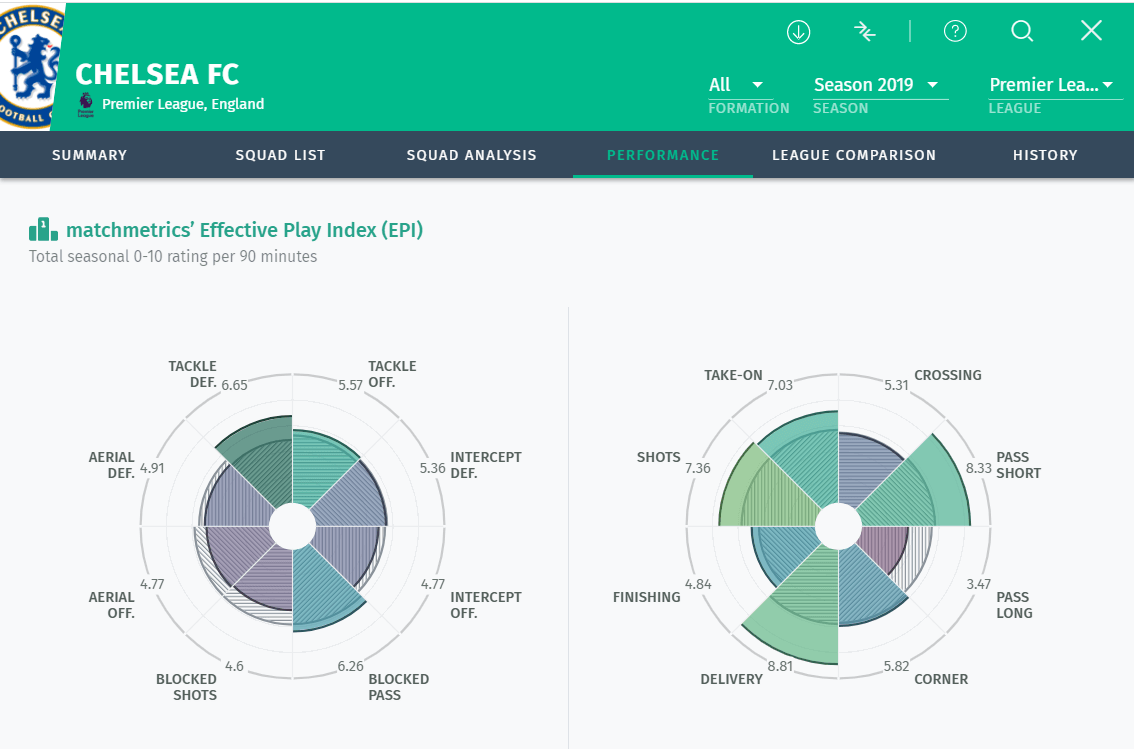This screenshot has width=1134, height=749.
Task: Click the 3.47 Pass Long value
Action: 979,584
